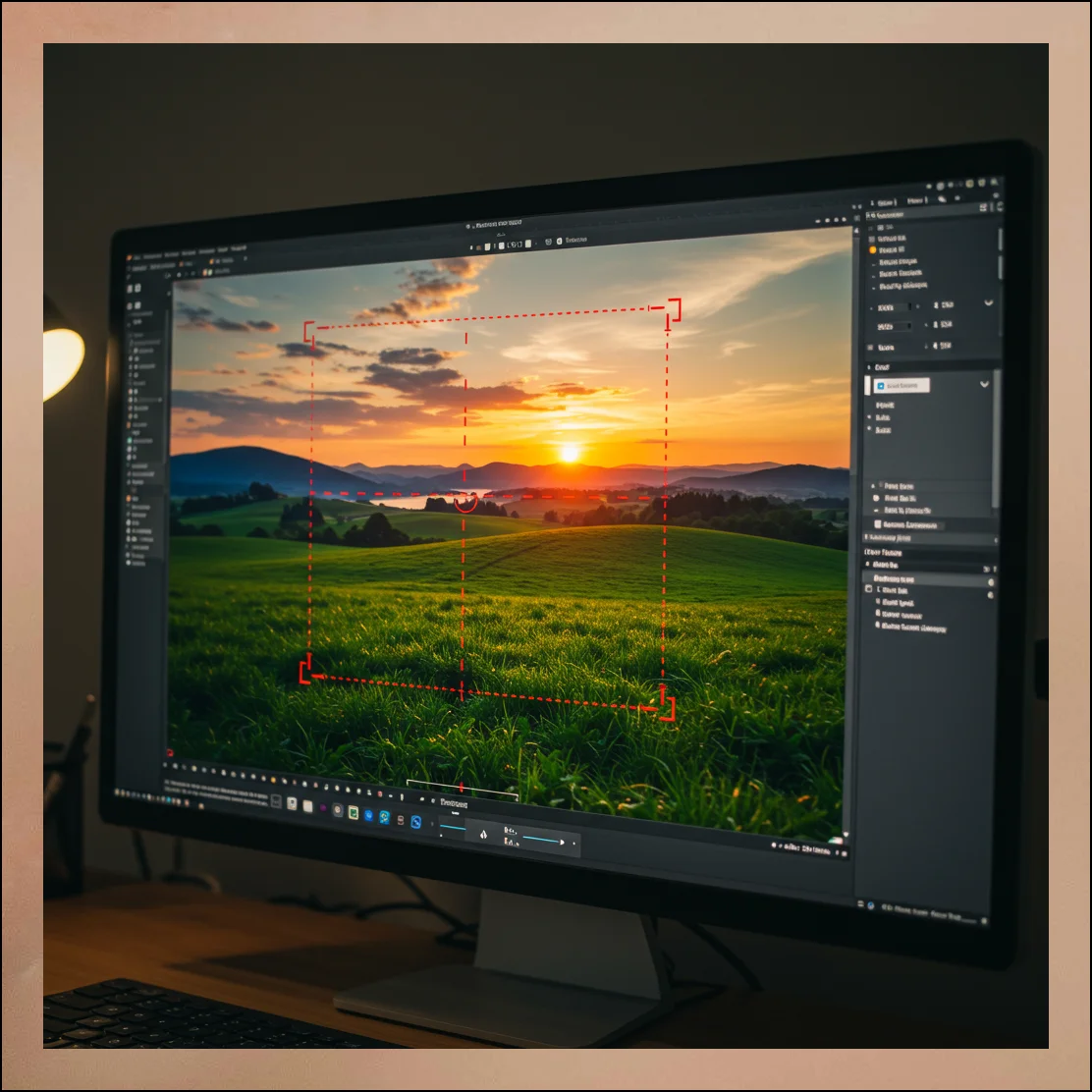
Task: Open the chevron dropdown beside the numeric value rows
Action: tap(988, 302)
